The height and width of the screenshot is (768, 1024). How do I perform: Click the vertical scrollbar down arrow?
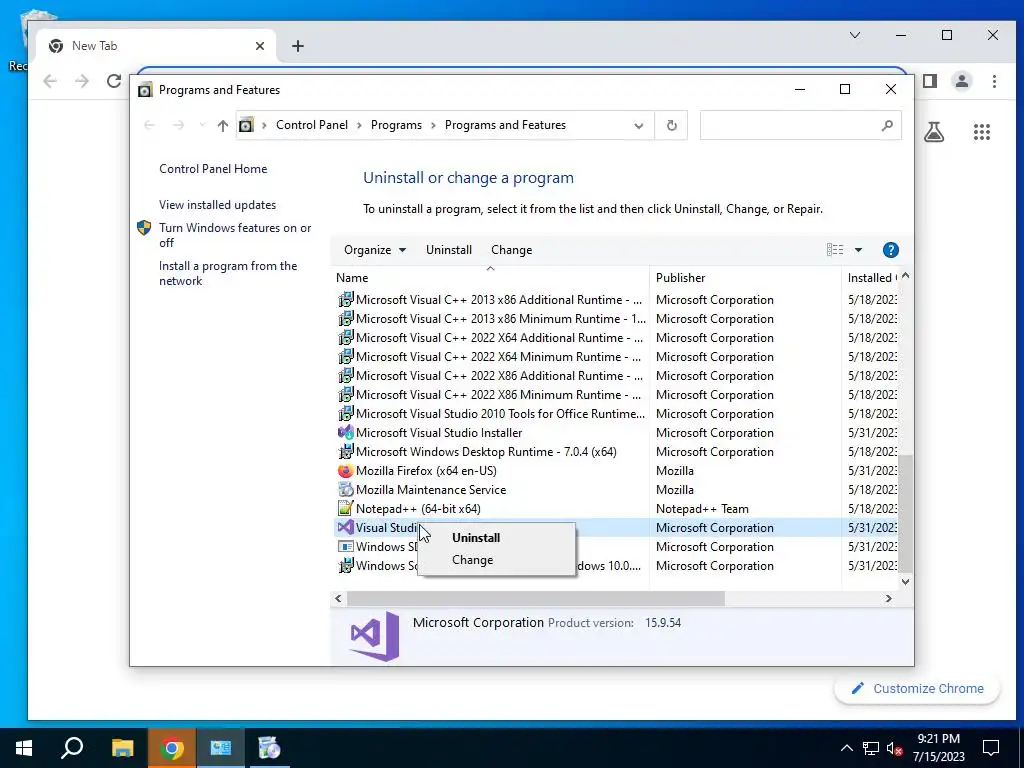[x=905, y=581]
